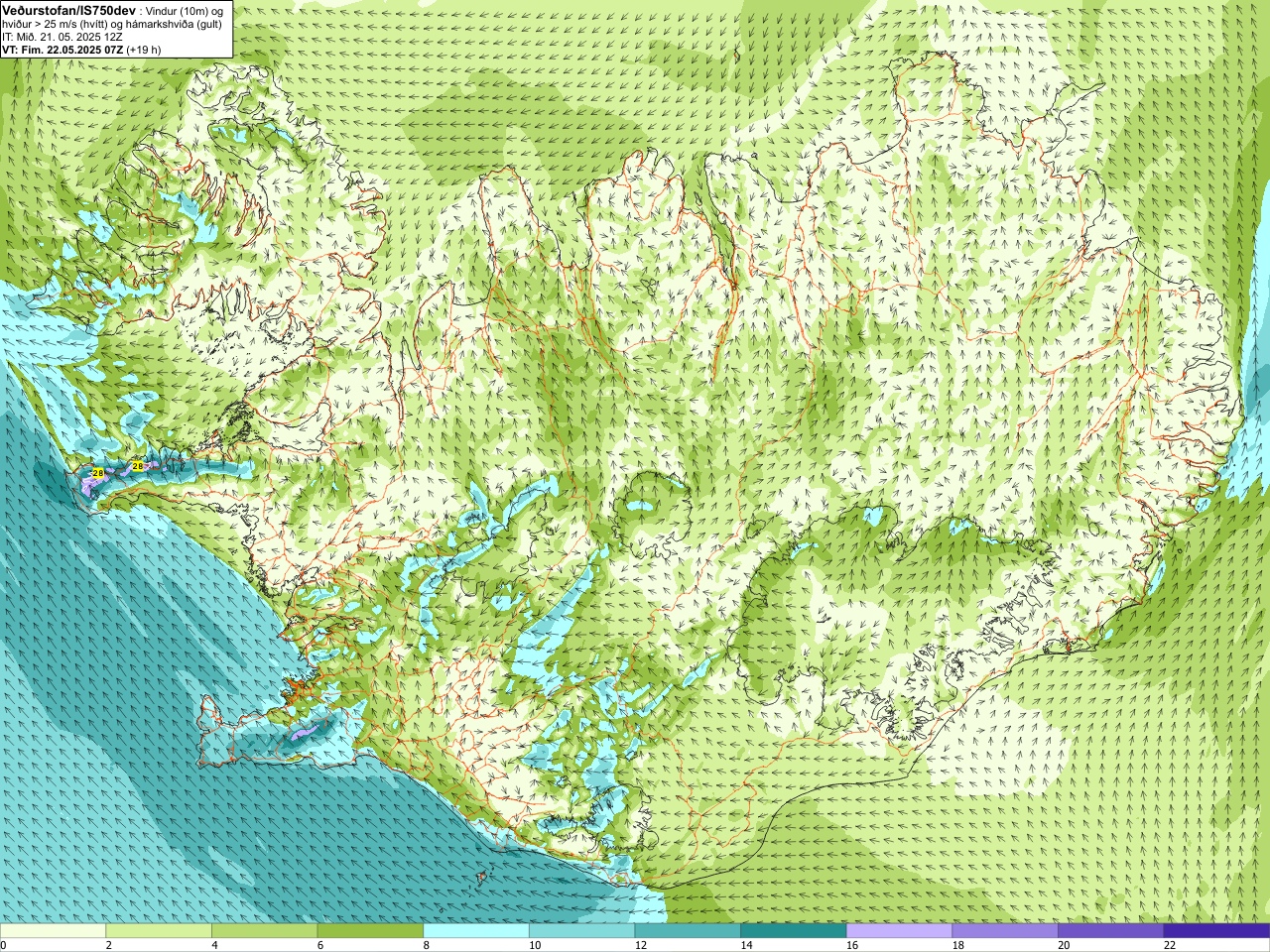Click the legend scale label '16'
The height and width of the screenshot is (952, 1270).
[x=852, y=946]
